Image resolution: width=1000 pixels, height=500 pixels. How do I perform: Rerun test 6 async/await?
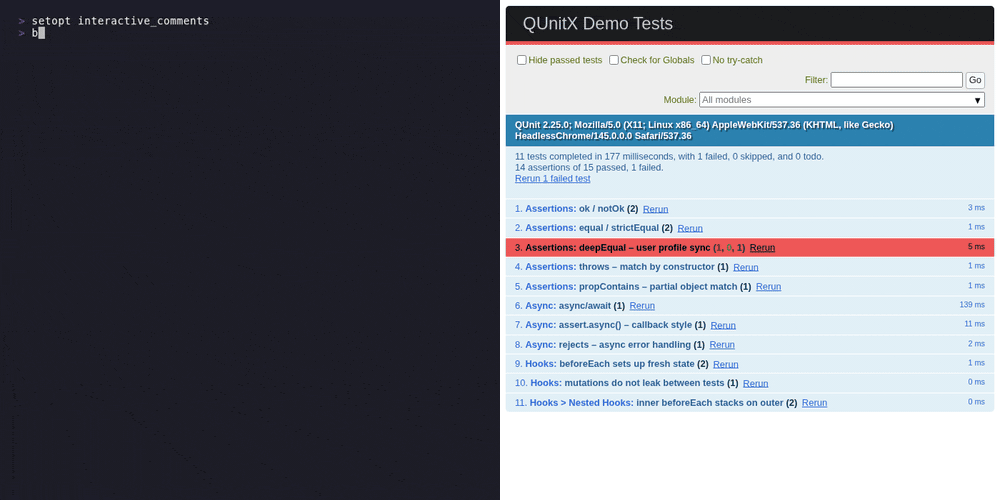pos(642,306)
